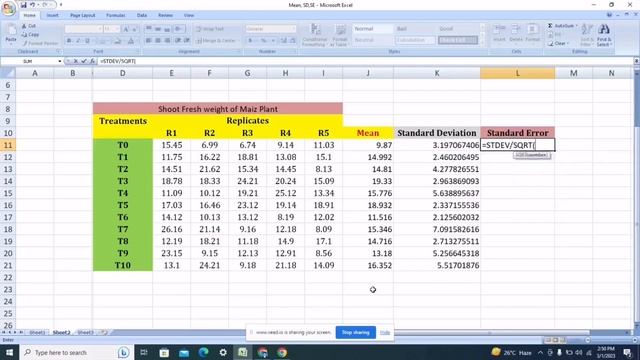Screen dimensions: 640x360
Task: Select column L header
Action: [518, 73]
